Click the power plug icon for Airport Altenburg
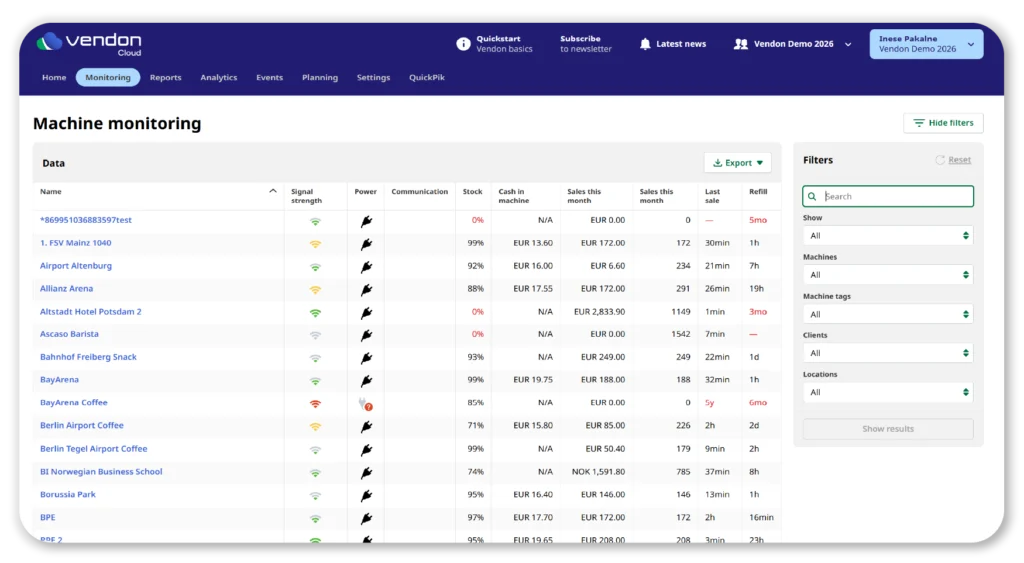Viewport: 1024px width, 563px height. pyautogui.click(x=366, y=267)
